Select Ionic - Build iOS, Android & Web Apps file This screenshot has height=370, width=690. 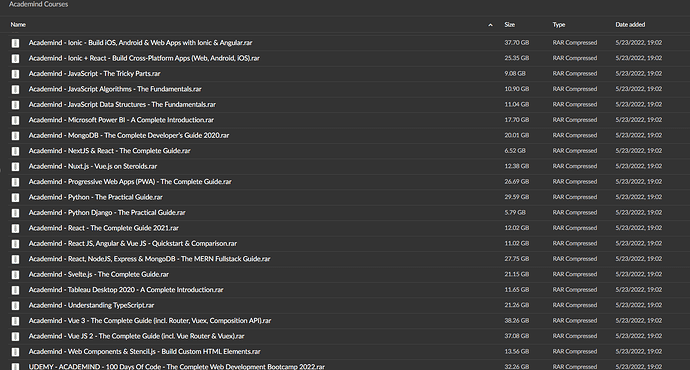pyautogui.click(x=140, y=43)
